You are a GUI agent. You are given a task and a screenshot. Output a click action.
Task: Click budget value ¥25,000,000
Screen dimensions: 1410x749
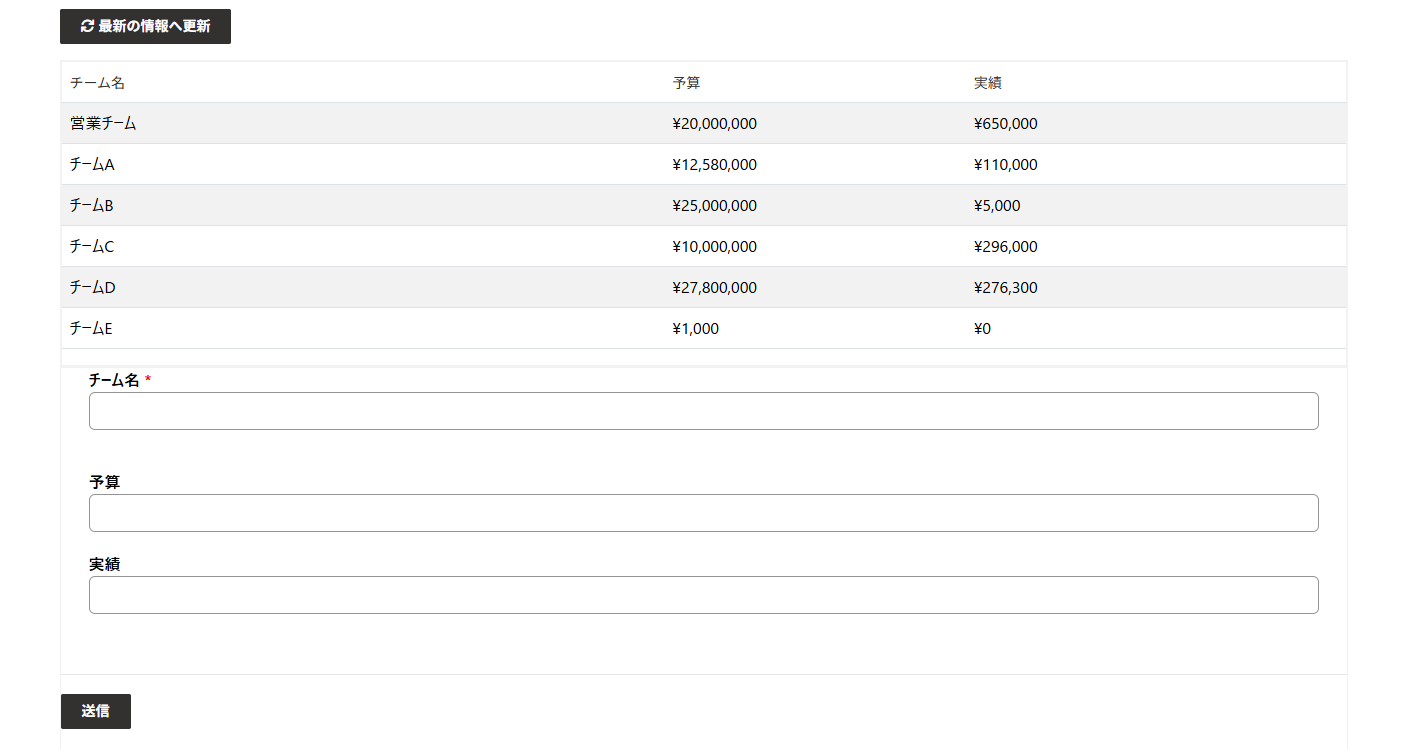tap(715, 206)
